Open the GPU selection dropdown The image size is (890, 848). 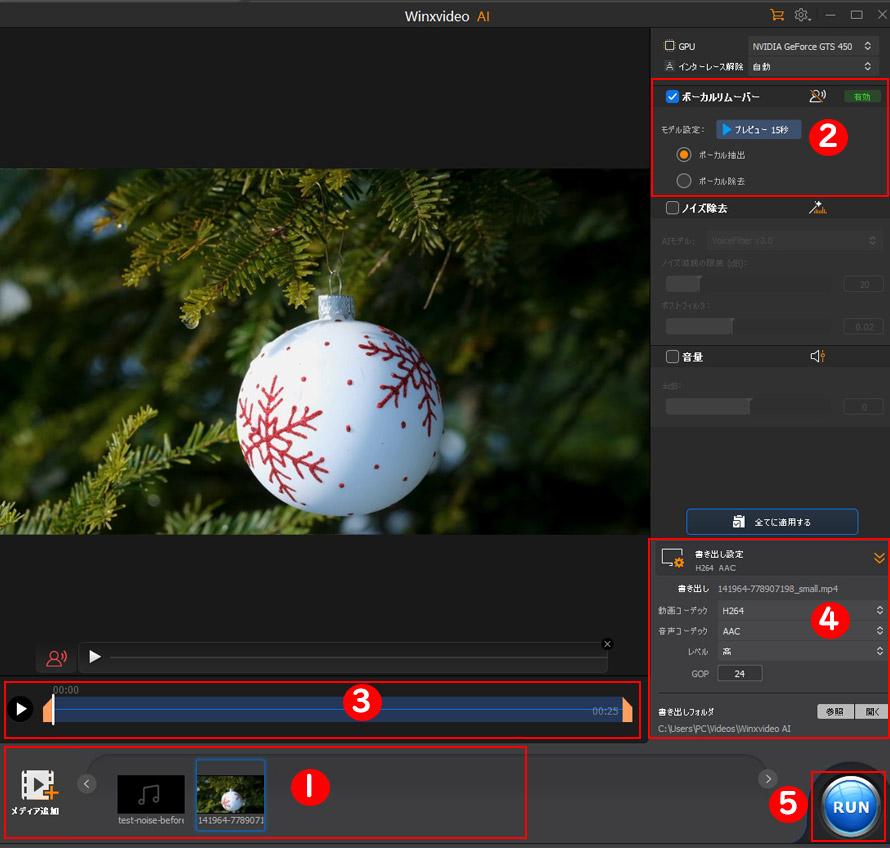click(x=811, y=46)
